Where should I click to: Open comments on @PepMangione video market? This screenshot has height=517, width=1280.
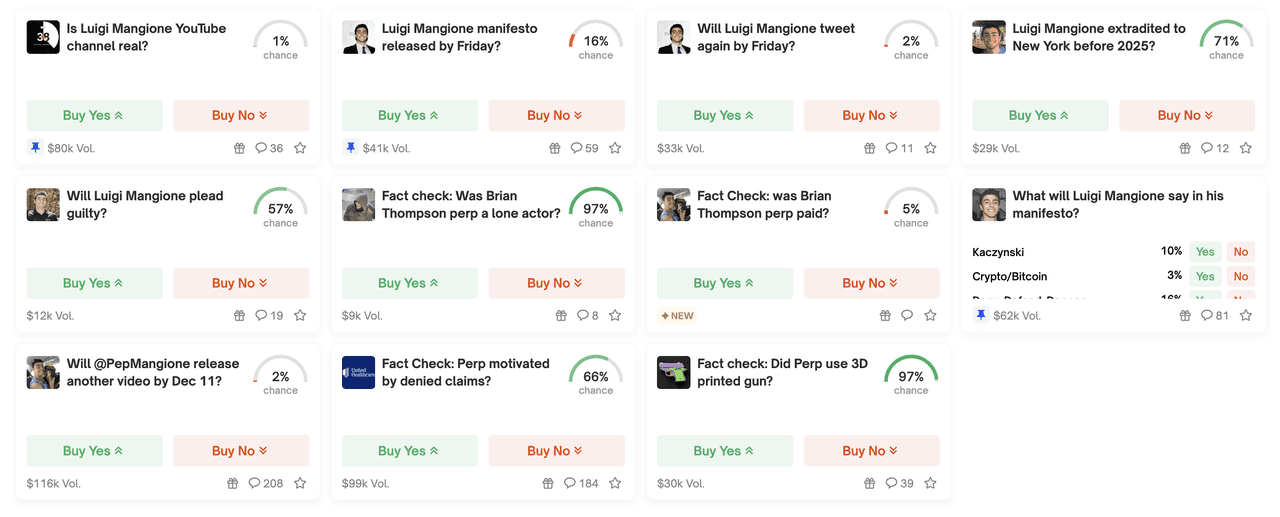pos(265,483)
